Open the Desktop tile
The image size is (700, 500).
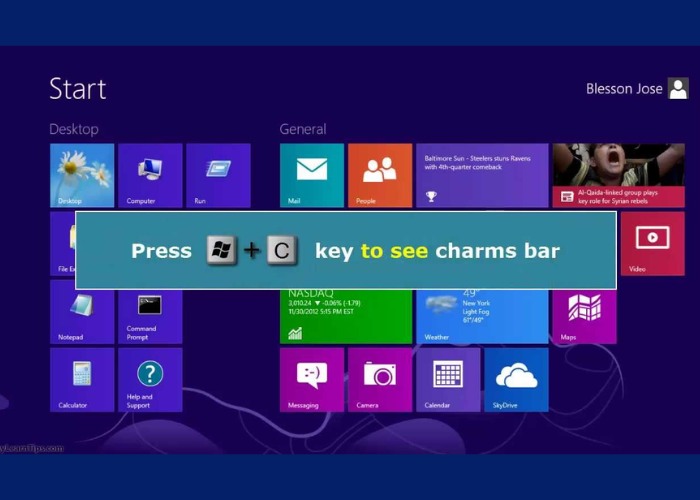click(82, 175)
